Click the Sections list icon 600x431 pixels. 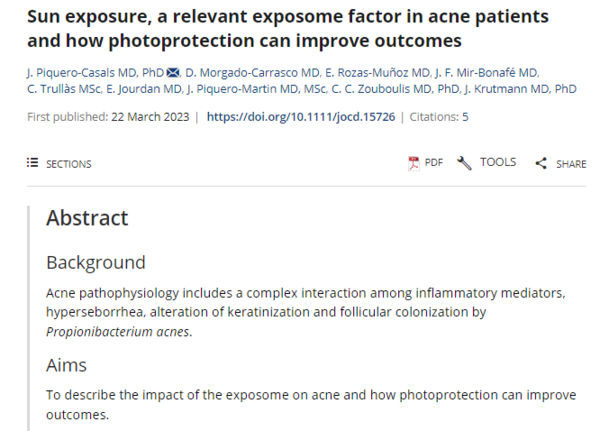(x=32, y=163)
